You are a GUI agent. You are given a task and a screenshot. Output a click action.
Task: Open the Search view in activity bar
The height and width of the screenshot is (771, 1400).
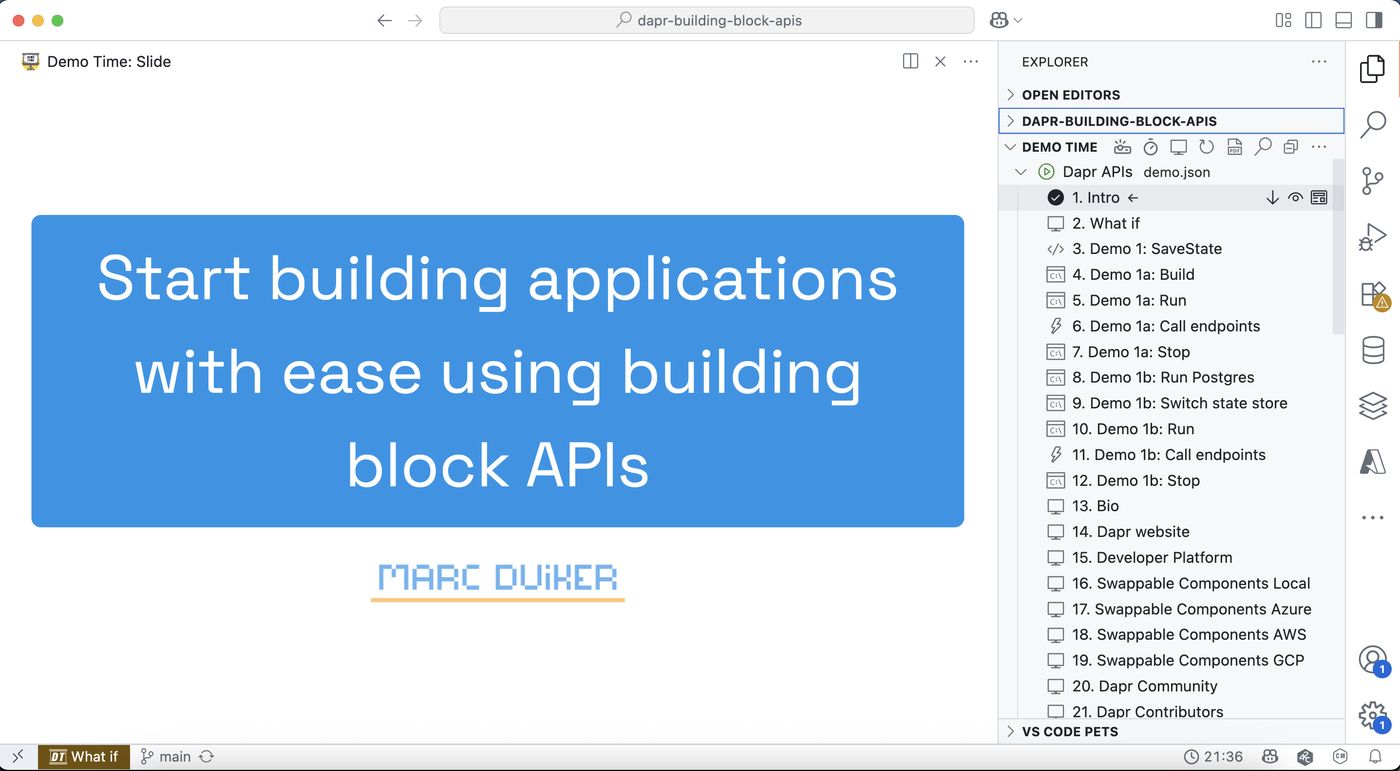tap(1373, 125)
